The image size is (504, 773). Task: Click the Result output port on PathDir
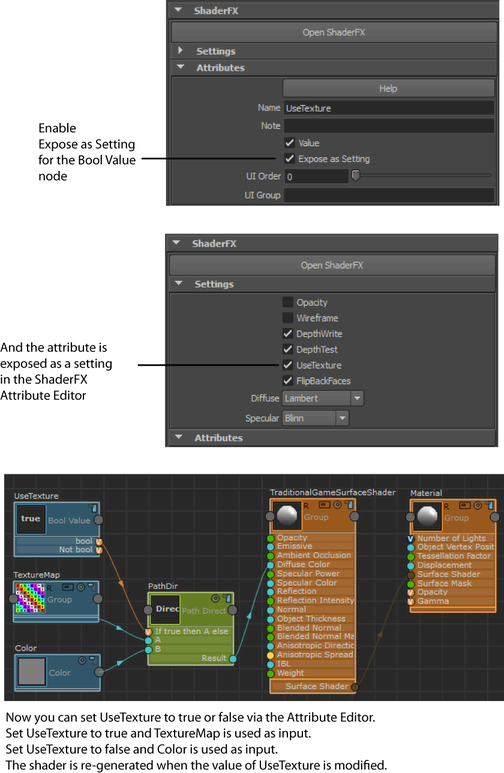(x=233, y=659)
